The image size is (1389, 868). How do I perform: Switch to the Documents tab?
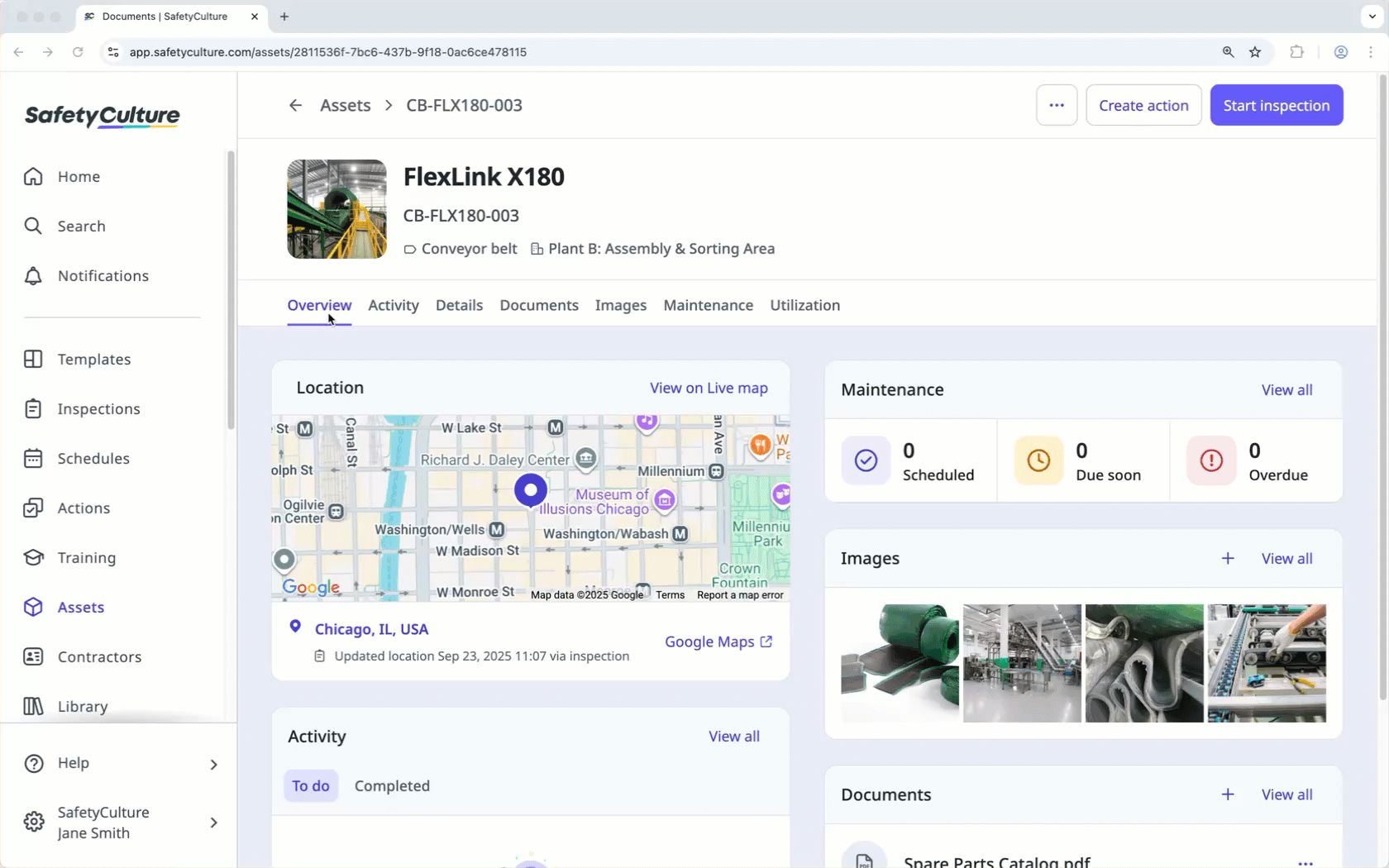(x=539, y=305)
